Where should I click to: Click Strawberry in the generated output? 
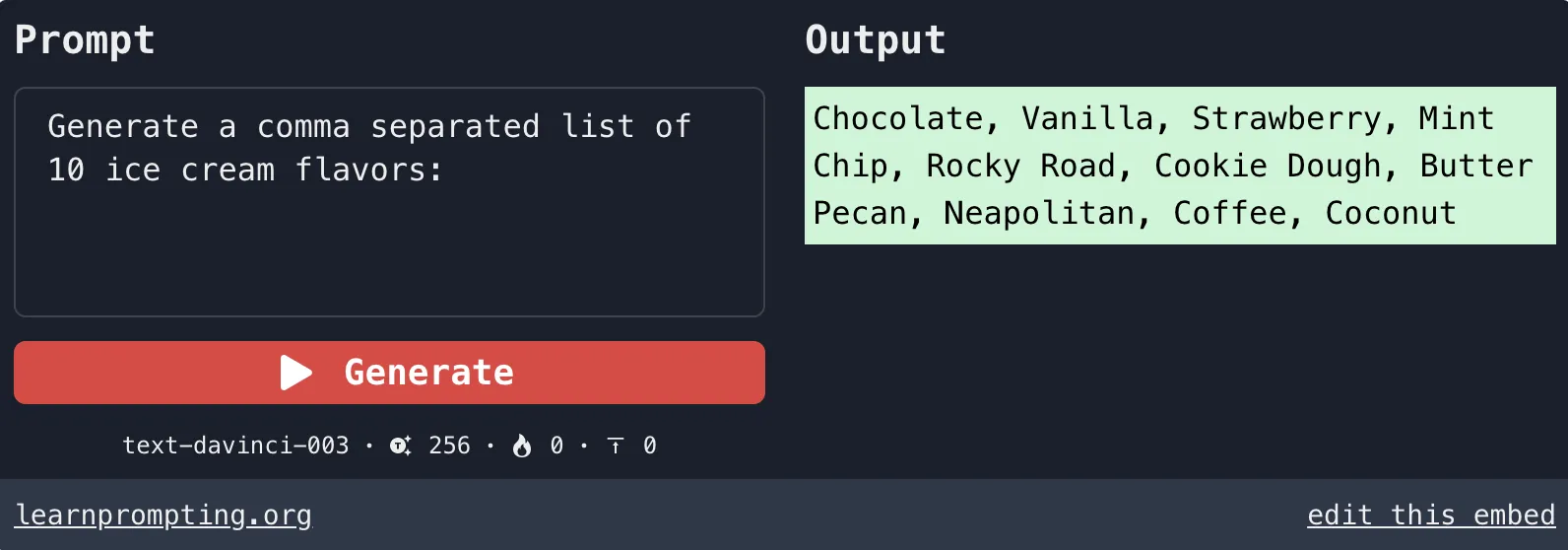tap(1286, 118)
